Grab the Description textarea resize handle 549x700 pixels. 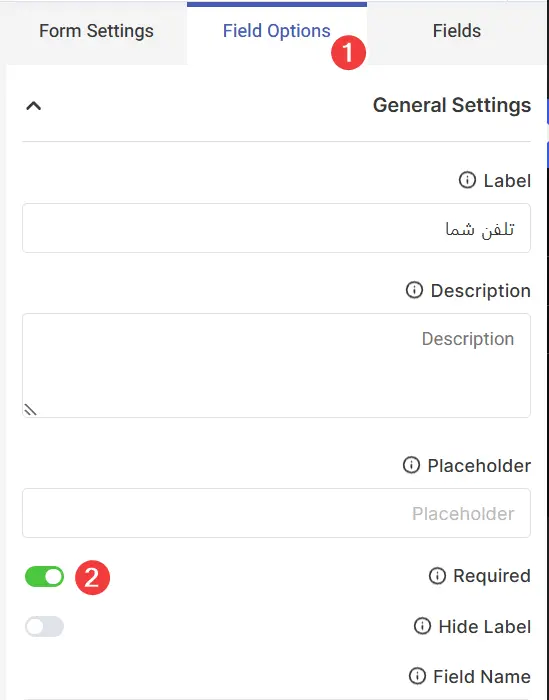(x=30, y=409)
